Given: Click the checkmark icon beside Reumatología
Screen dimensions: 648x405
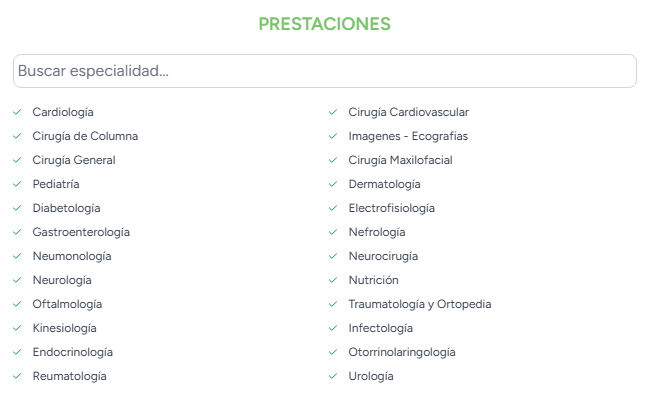Looking at the screenshot, I should click(x=17, y=376).
